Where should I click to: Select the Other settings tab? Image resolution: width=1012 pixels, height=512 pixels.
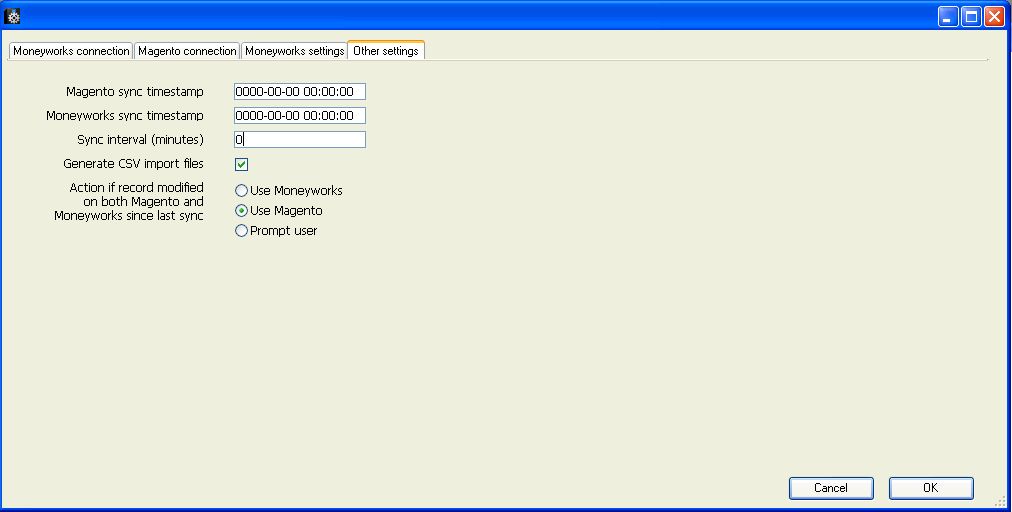click(386, 50)
